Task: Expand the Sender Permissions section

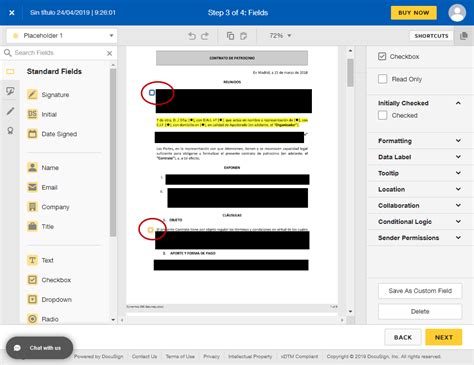Action: click(x=420, y=238)
